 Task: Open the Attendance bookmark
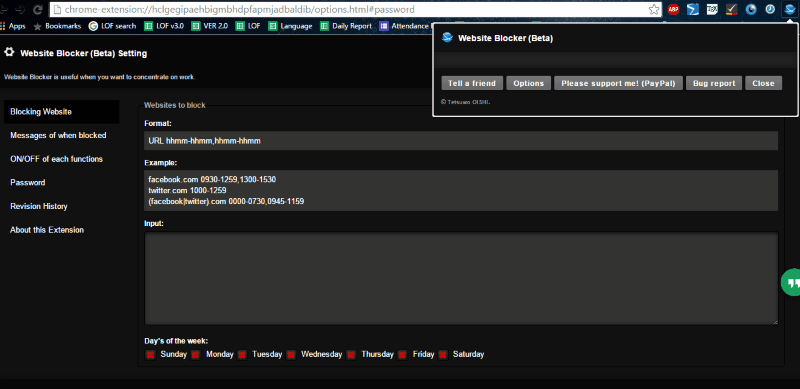(x=405, y=26)
